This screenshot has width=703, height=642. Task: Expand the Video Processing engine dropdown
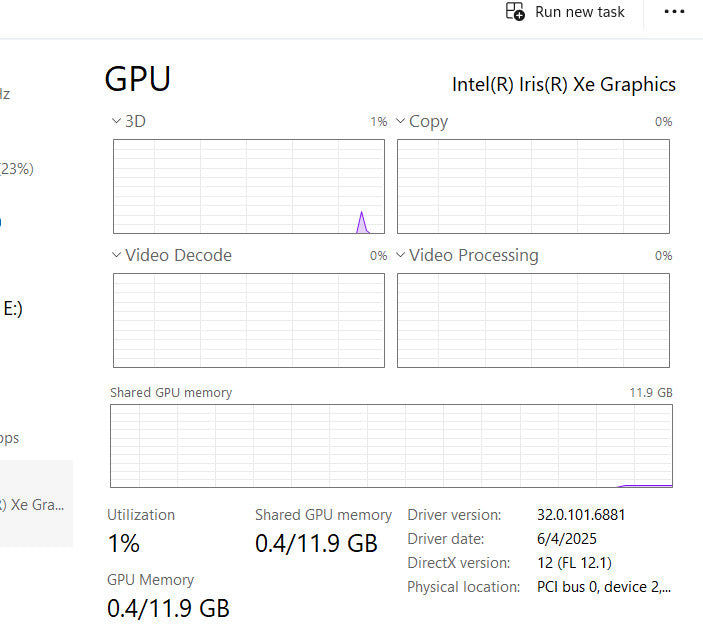(x=400, y=255)
